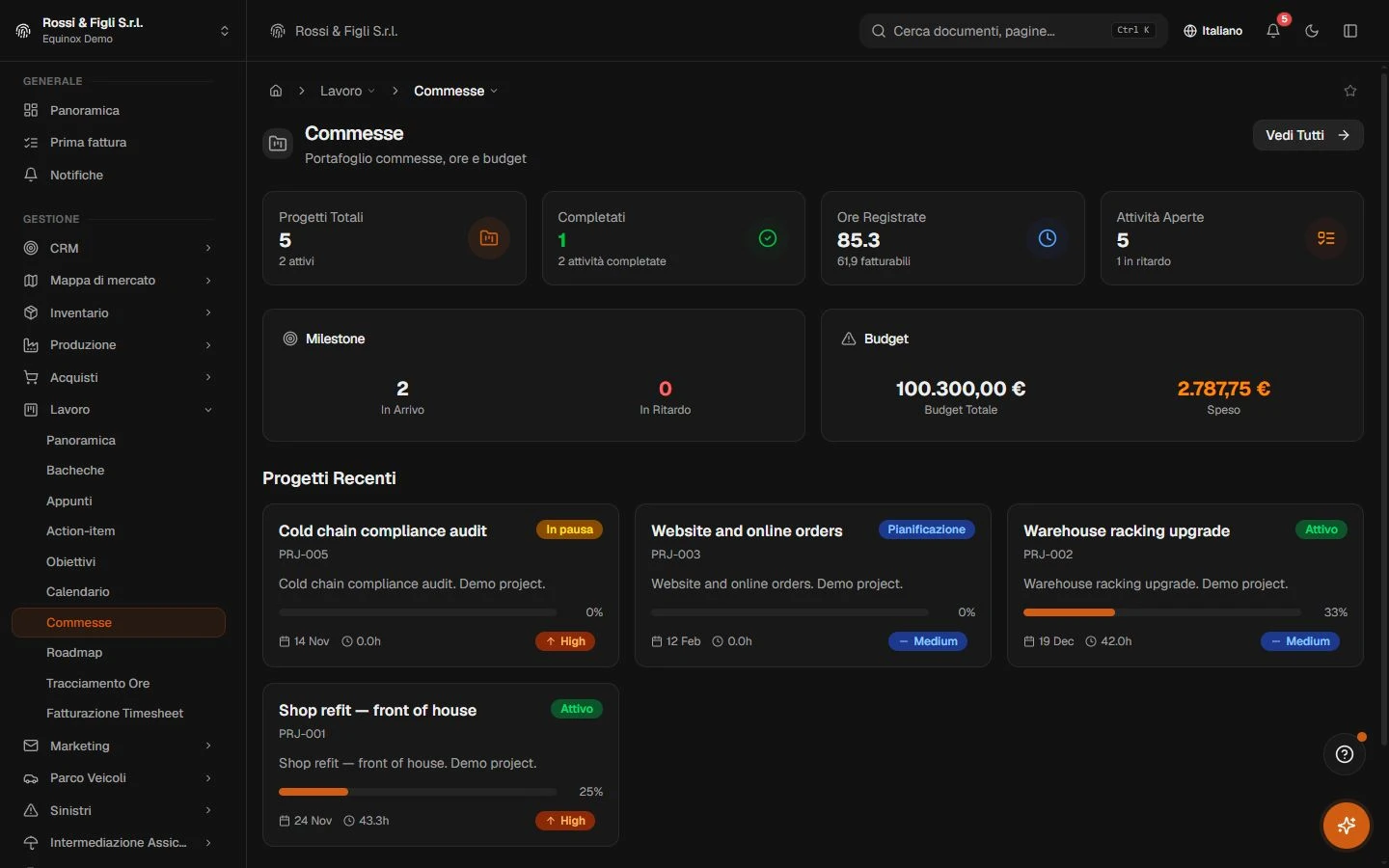Click the Attività Aperte list icon
Viewport: 1389px width, 868px height.
(1326, 238)
